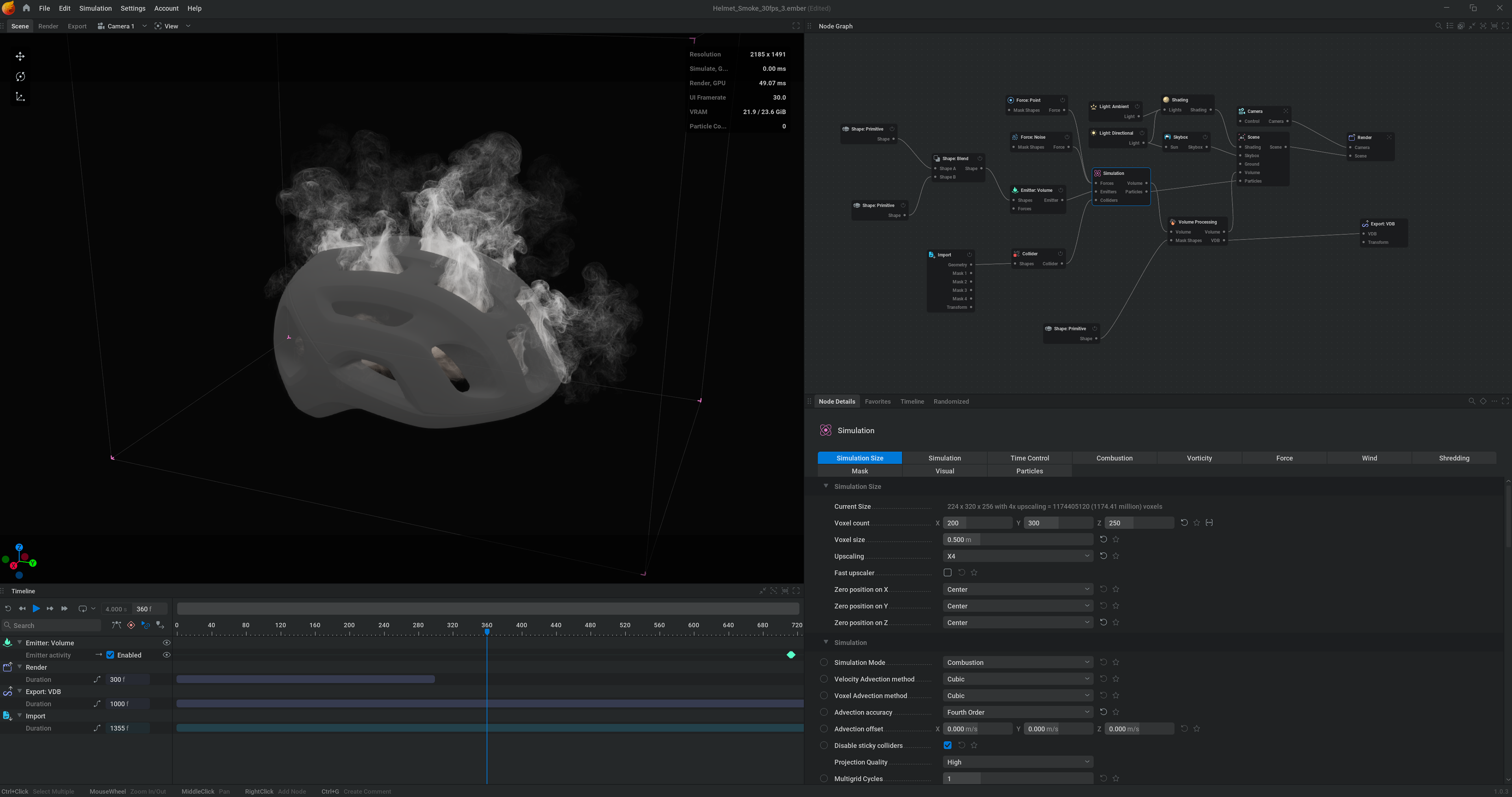Collapse the Simulation Size section

[826, 486]
